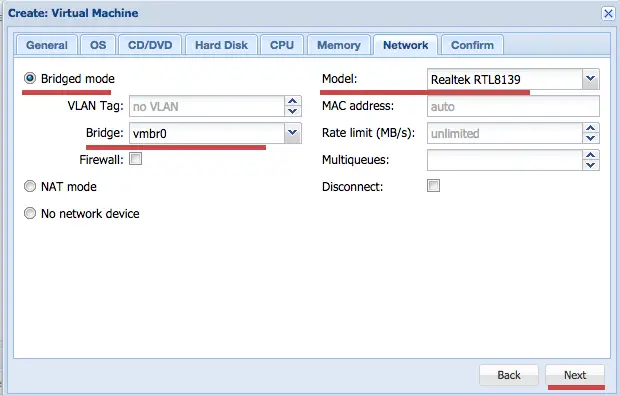The height and width of the screenshot is (396, 620).
Task: Choose NAT mode radio option
Action: [30, 186]
